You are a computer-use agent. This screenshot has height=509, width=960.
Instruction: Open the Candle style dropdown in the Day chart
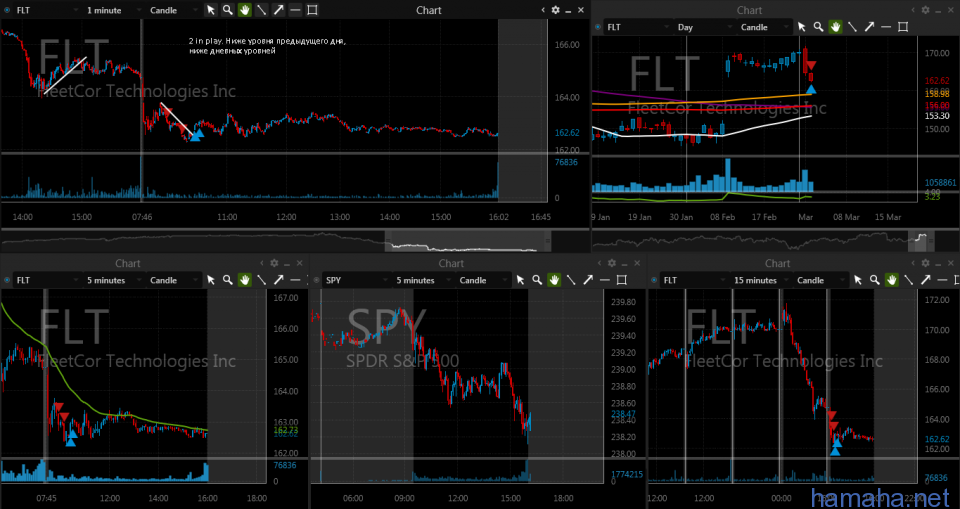[765, 28]
